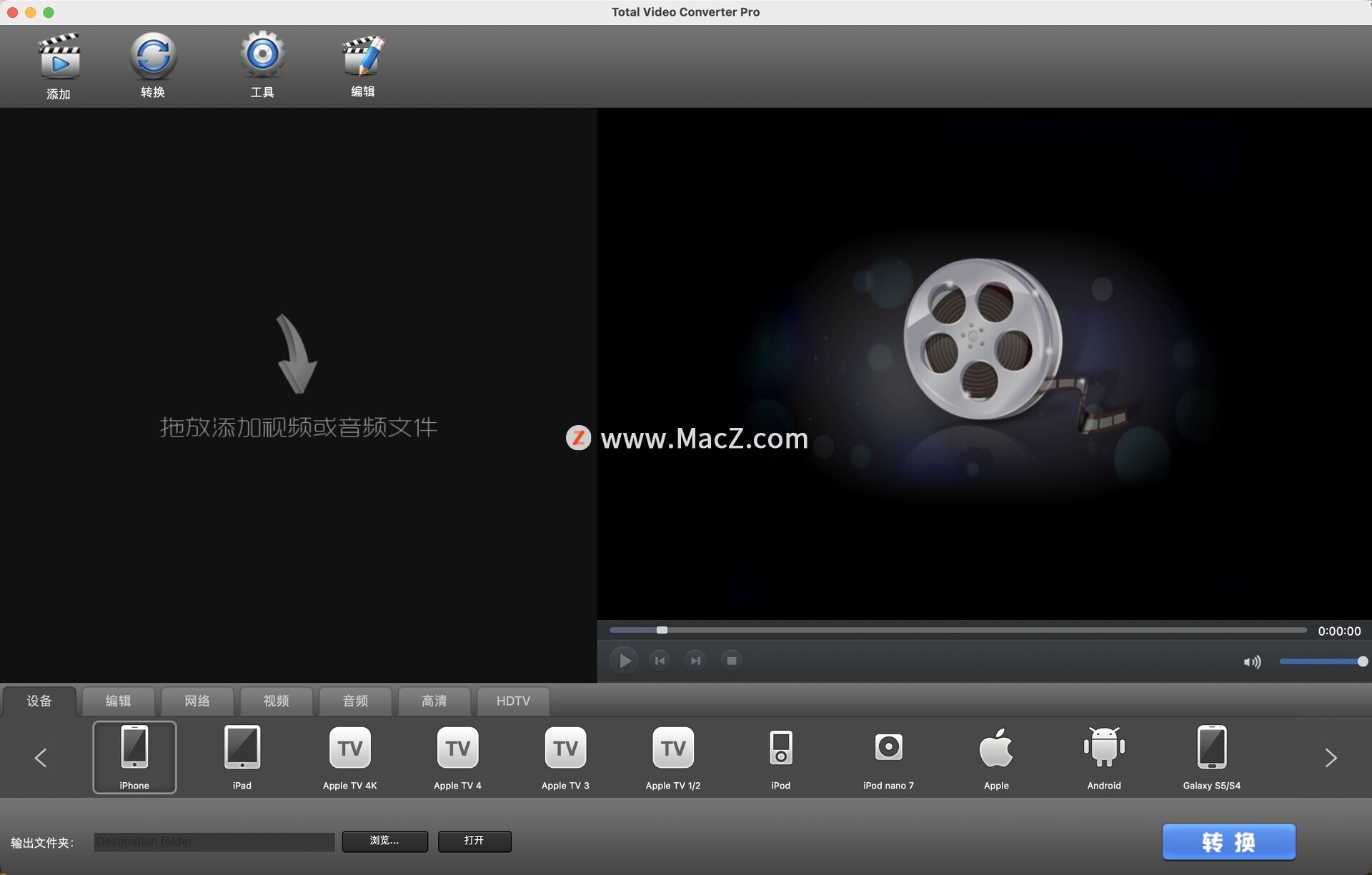Click the blue 转换 convert button
This screenshot has height=875, width=1372.
[1228, 842]
